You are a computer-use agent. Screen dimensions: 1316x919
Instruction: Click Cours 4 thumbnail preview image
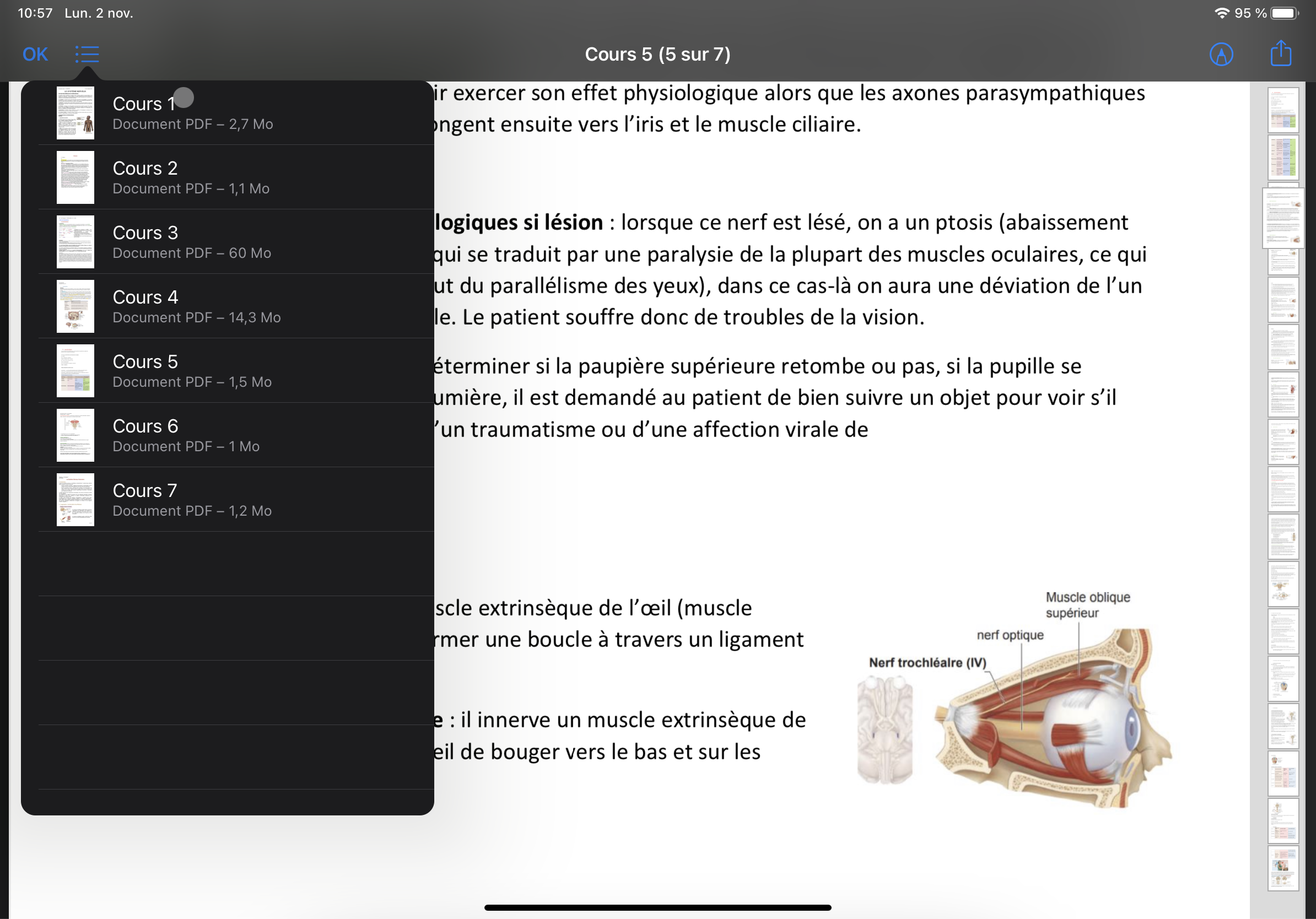coord(75,306)
